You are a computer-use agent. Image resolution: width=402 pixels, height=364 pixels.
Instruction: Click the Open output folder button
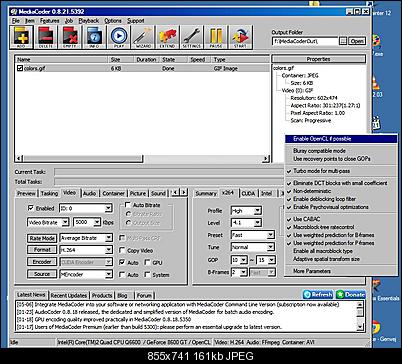coord(357,41)
